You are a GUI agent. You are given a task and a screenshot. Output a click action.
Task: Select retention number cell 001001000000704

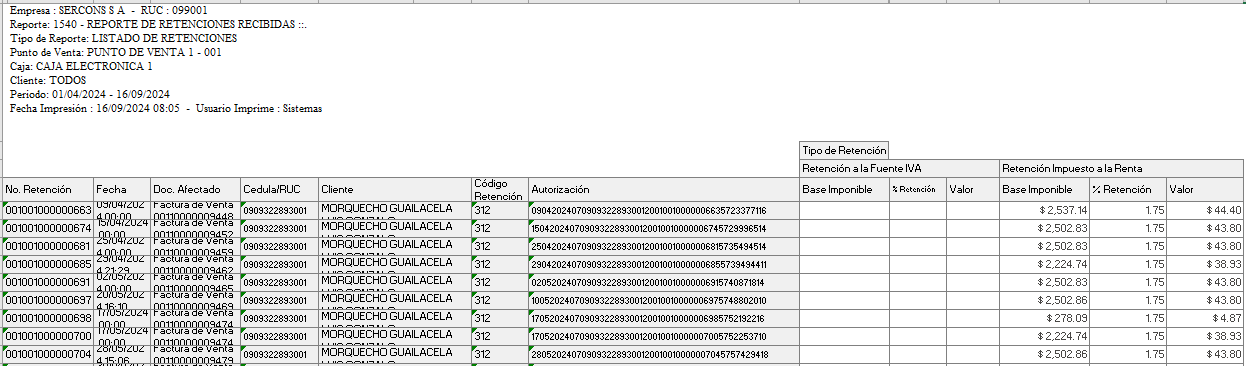tap(48, 354)
